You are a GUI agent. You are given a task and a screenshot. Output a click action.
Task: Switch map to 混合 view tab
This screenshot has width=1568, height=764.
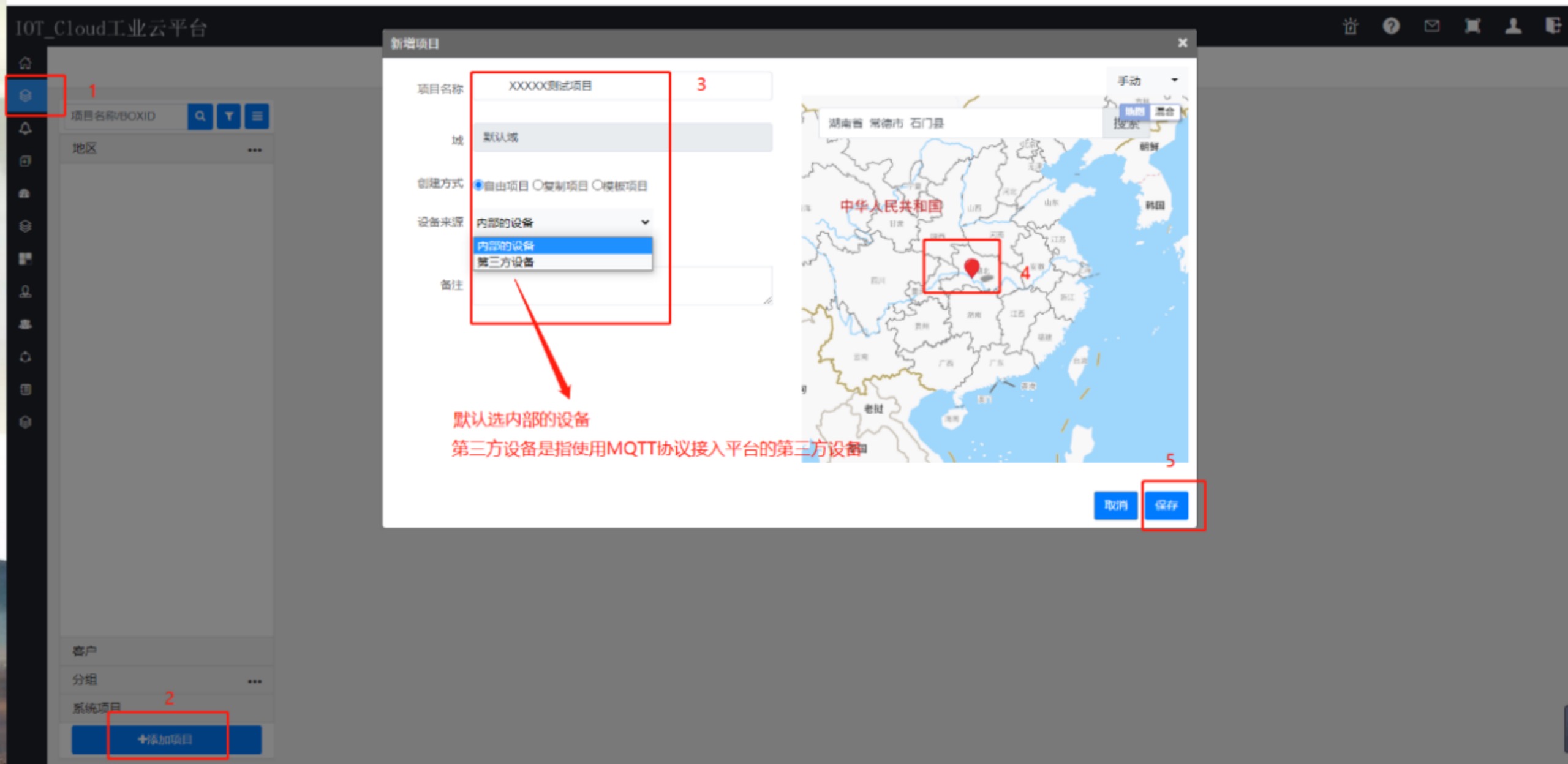tap(1164, 111)
